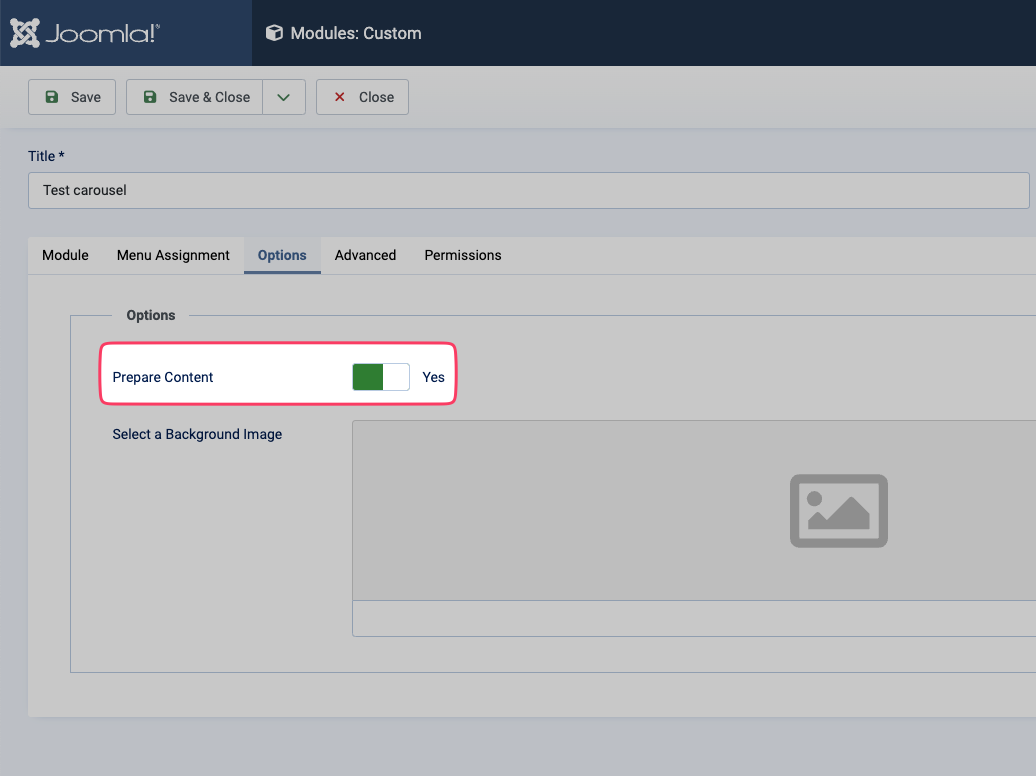Click the Yes label beside the switch
Screen dimensions: 1036x776
tap(433, 377)
